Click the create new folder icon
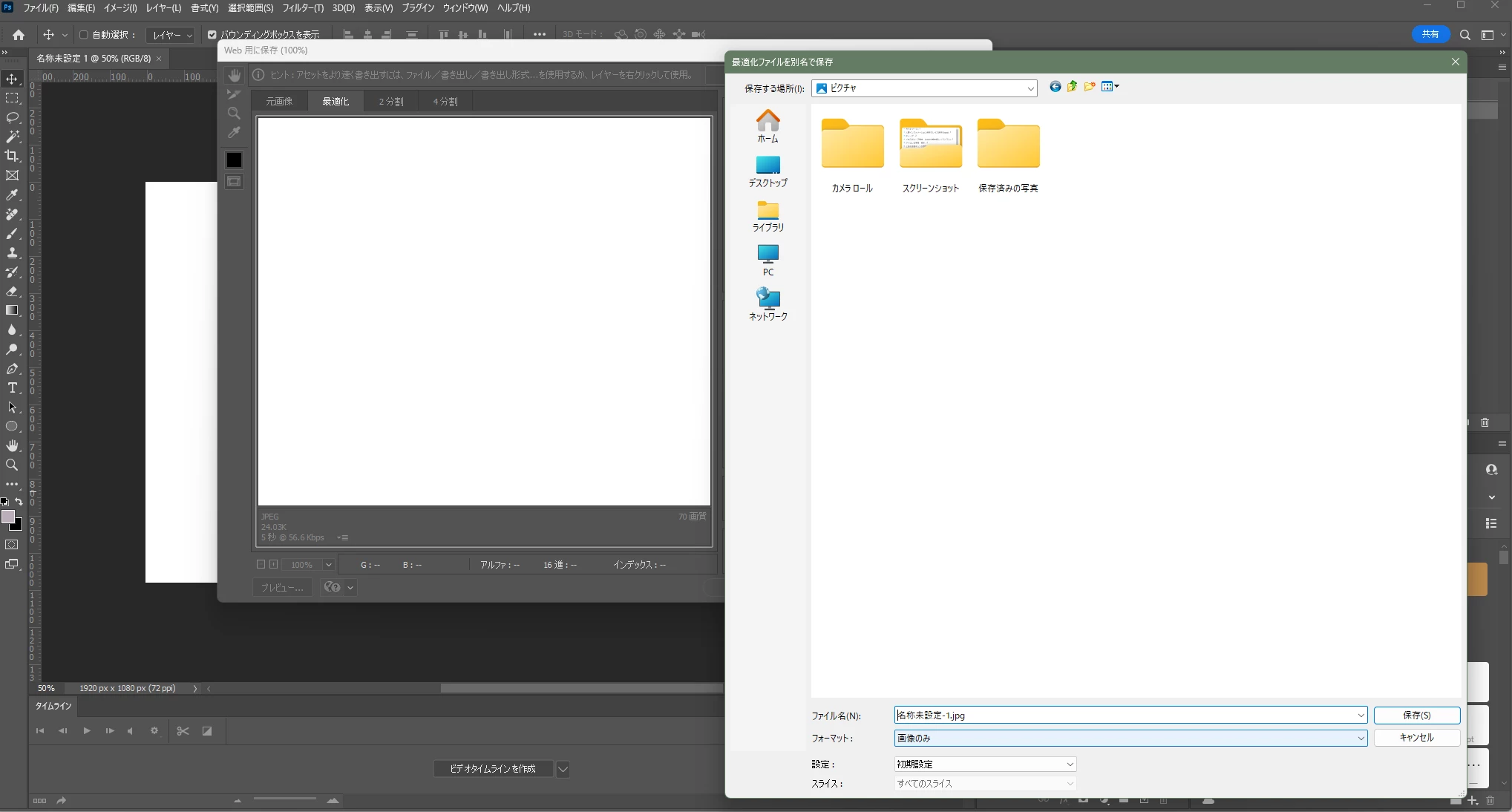Screen dimensions: 1512x812 1089,87
